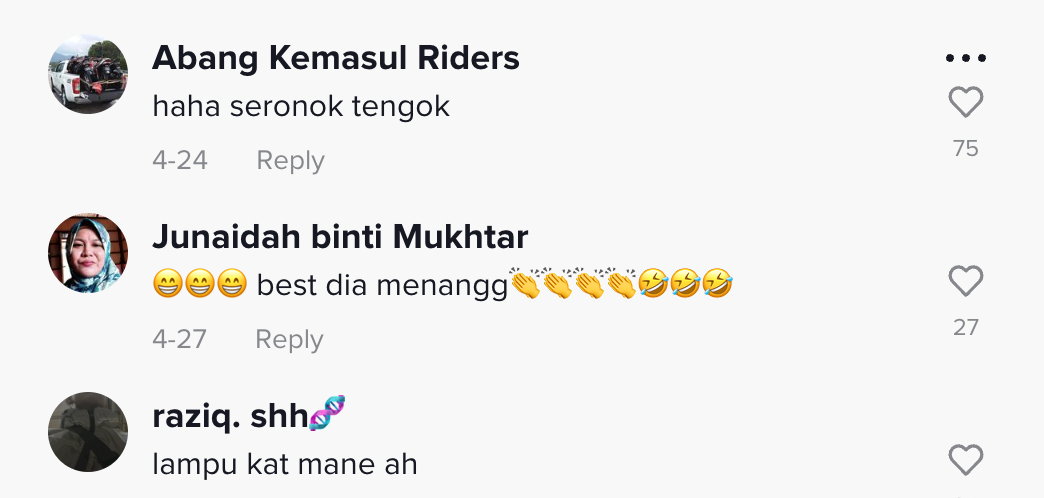
Task: Visit raziq. shh username link
Action: point(228,416)
